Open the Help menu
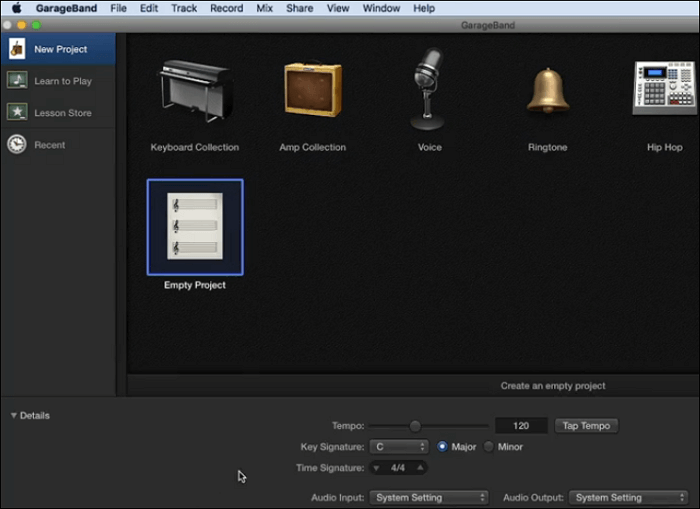The image size is (700, 509). (x=424, y=8)
